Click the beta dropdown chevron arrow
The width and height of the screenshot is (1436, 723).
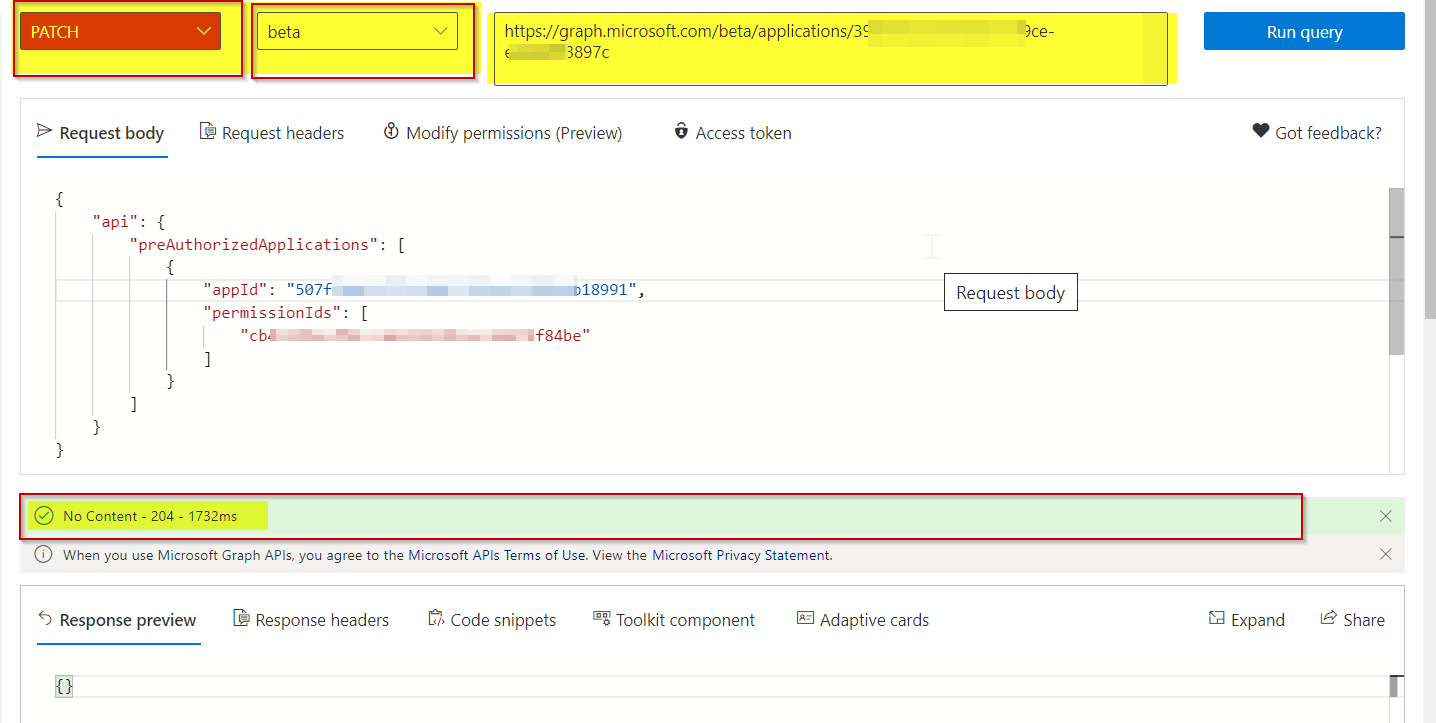pyautogui.click(x=440, y=32)
